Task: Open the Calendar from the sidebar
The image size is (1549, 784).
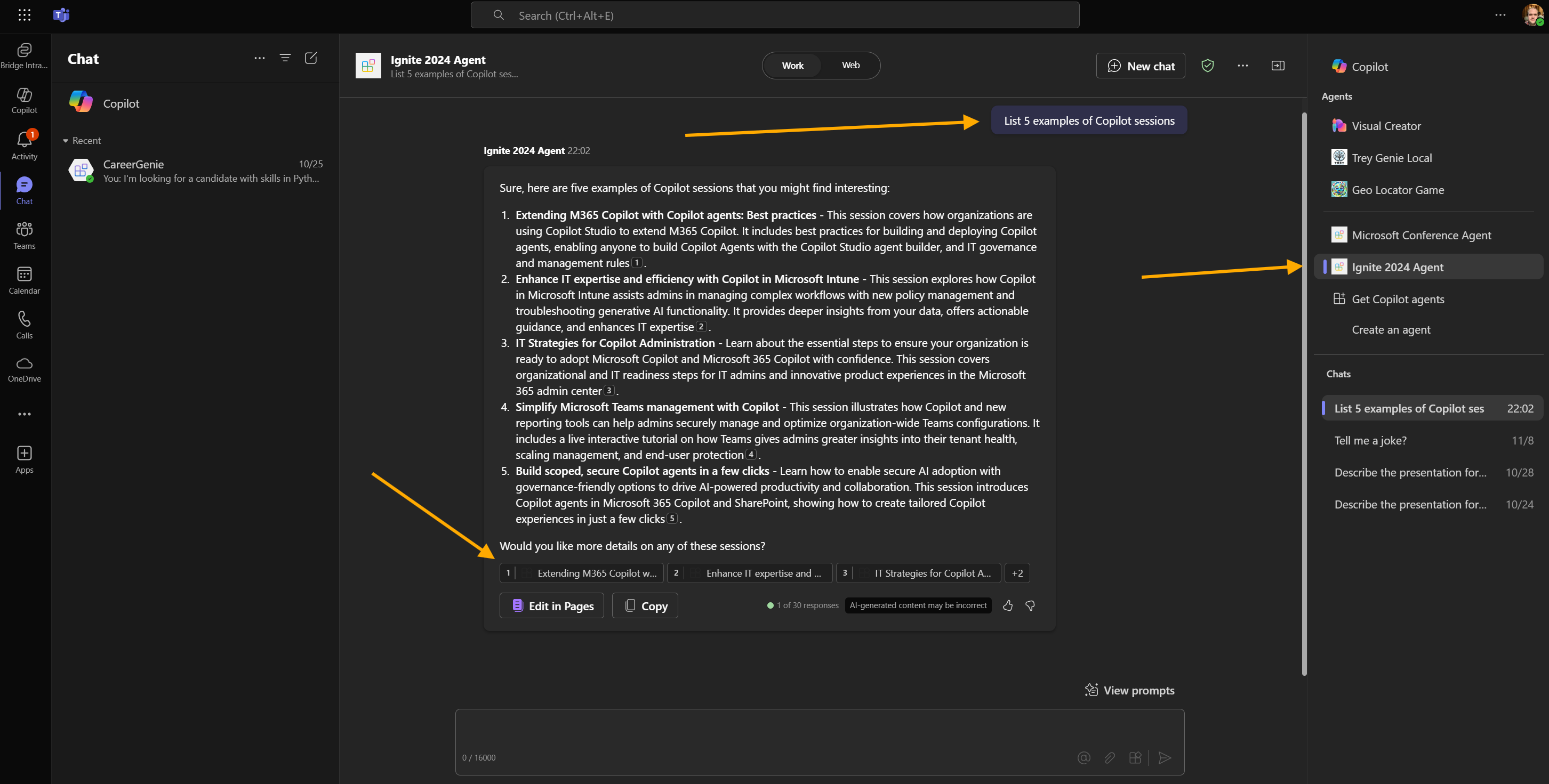Action: 24,279
